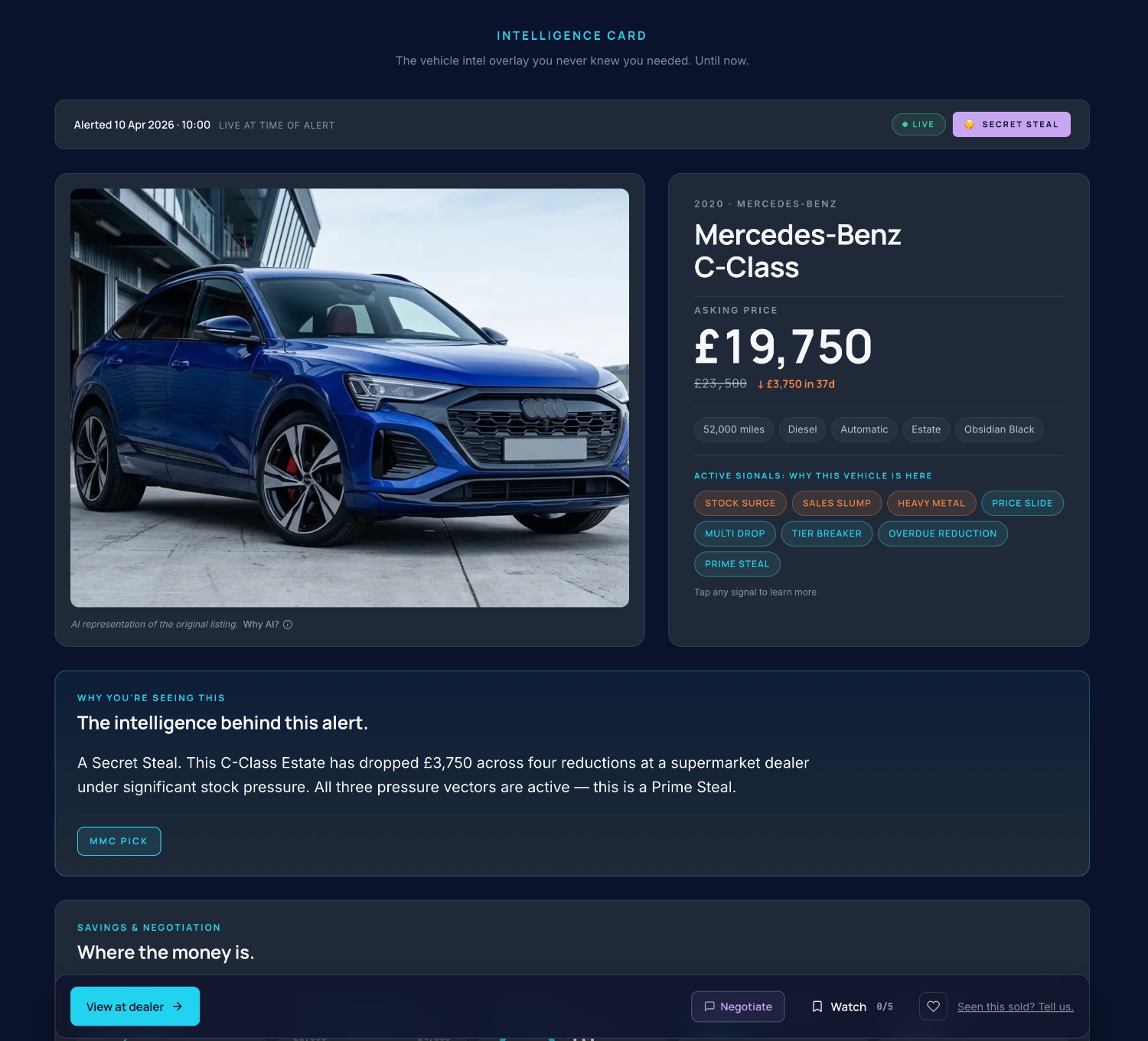Expand the PRIME STEAL signal details
Screen dimensions: 1148x1041
pyautogui.click(x=737, y=564)
